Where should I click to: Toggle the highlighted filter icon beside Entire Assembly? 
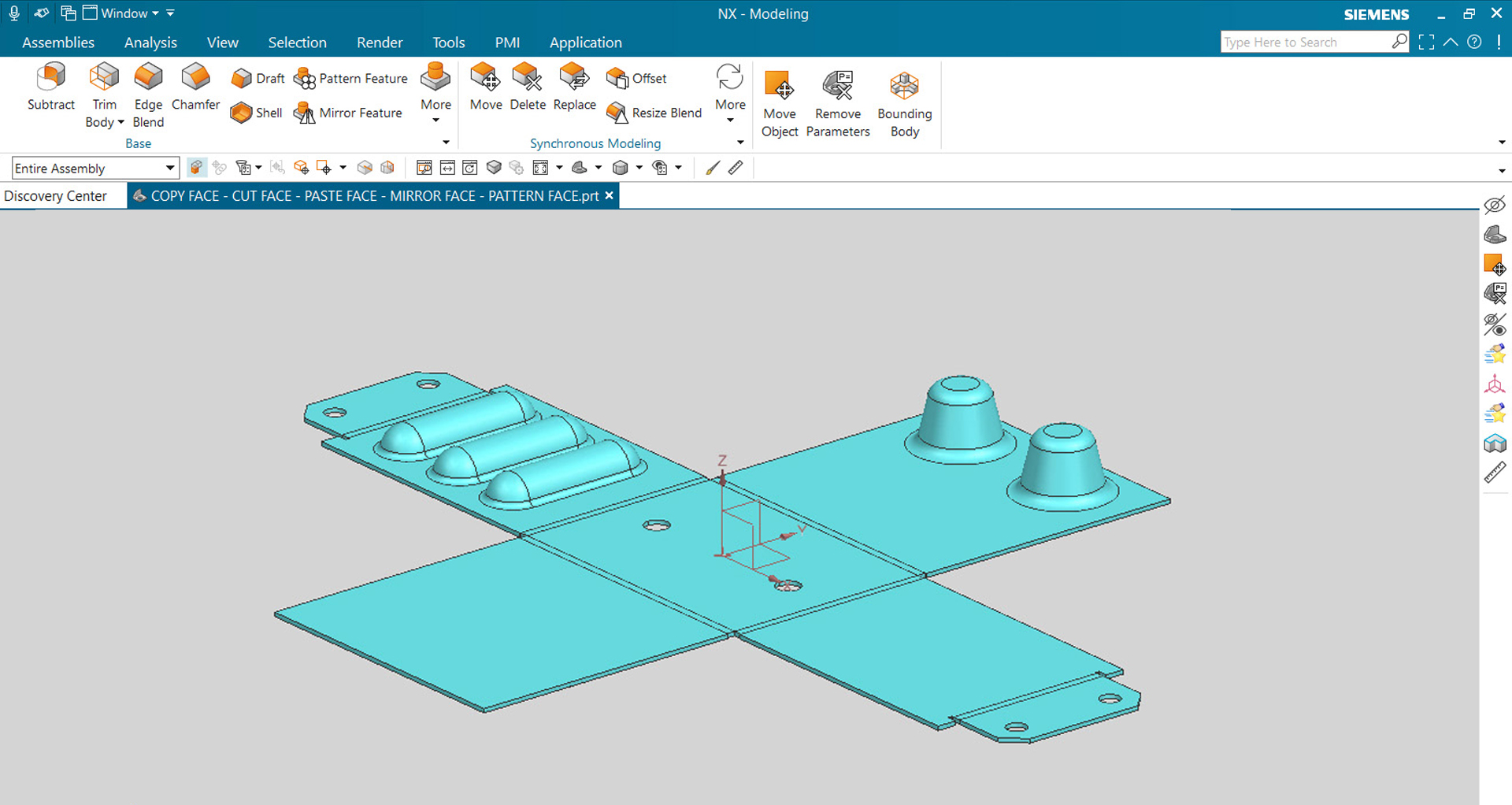[x=196, y=167]
